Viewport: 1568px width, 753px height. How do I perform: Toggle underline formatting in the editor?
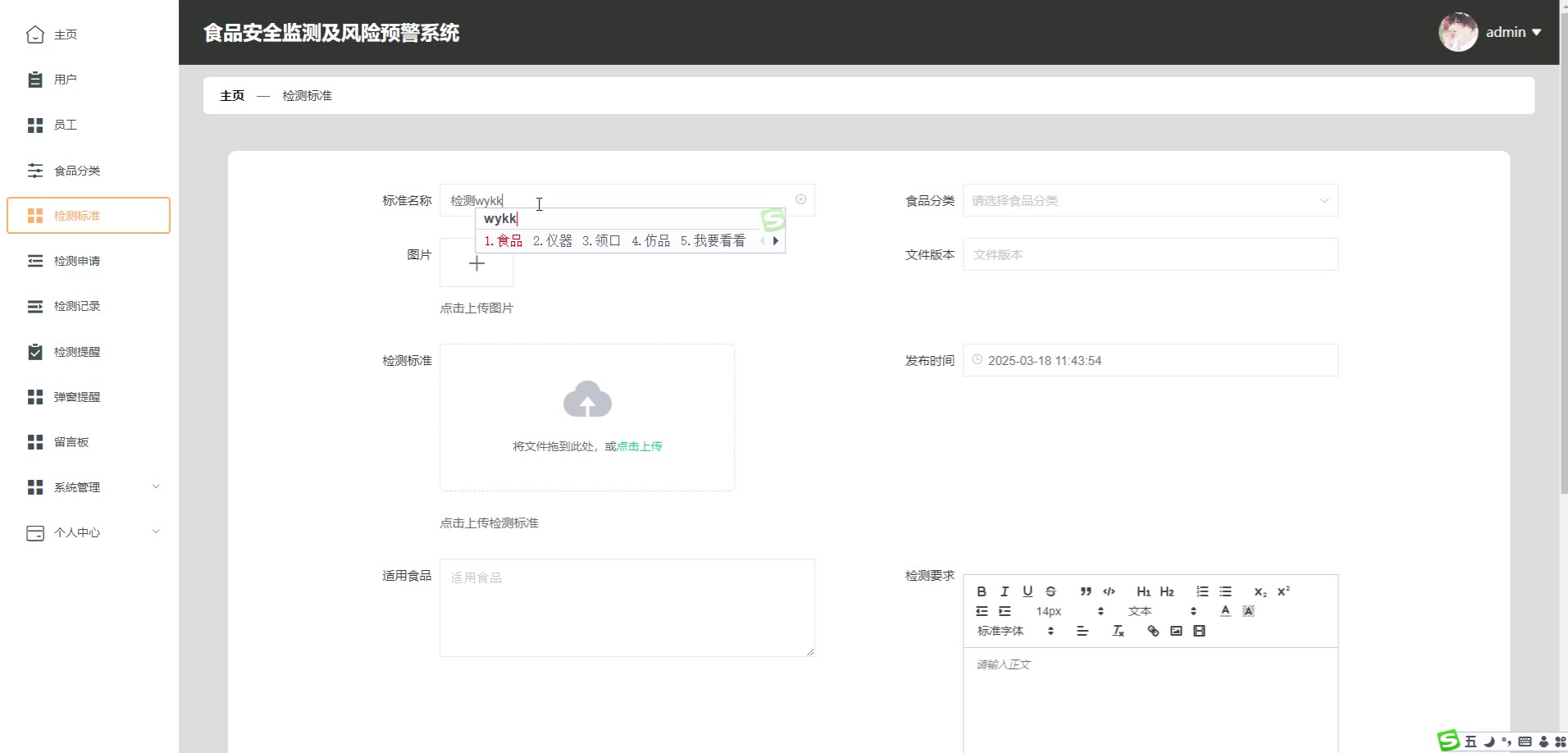(1028, 591)
